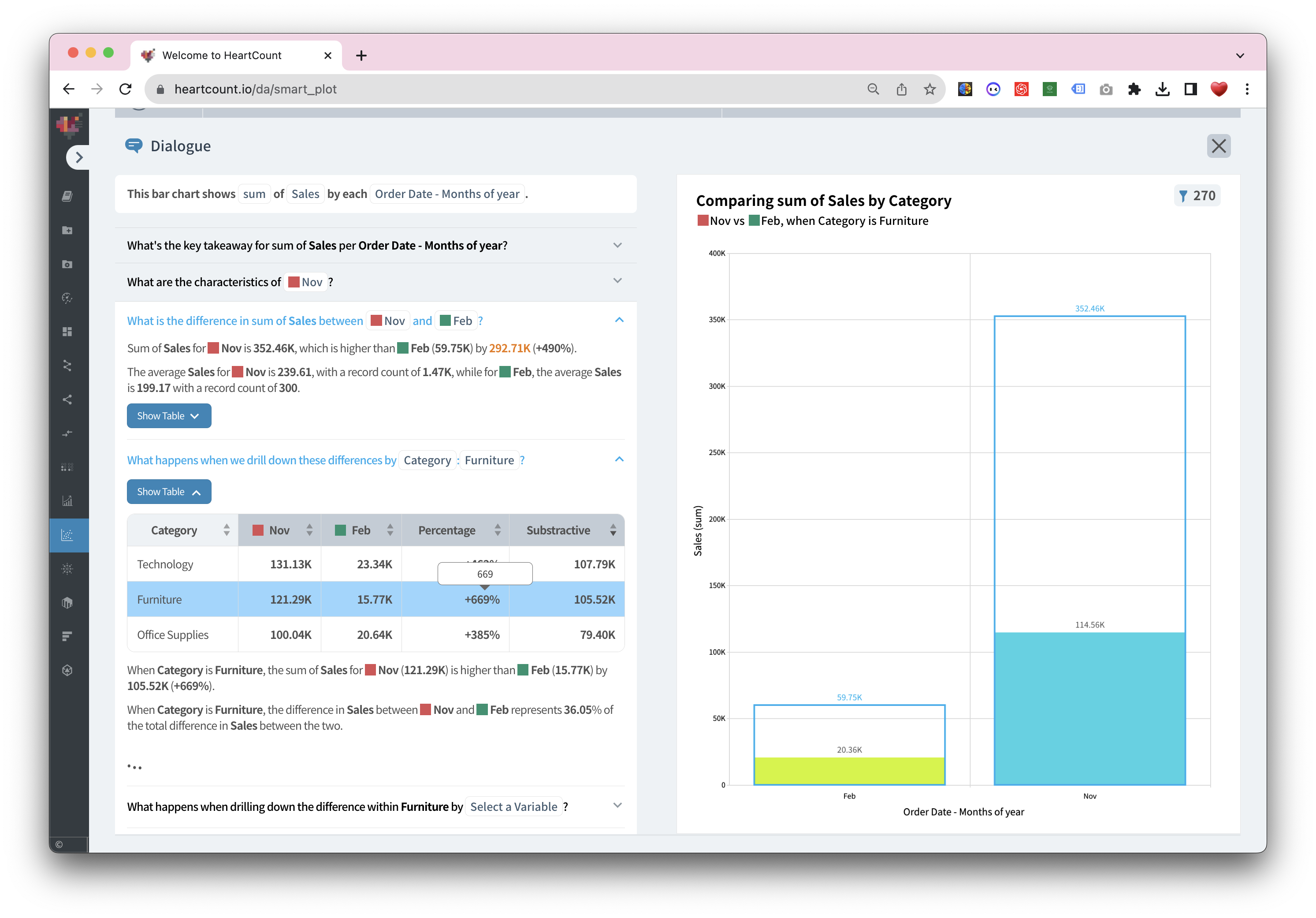Select the Technology row in the table

point(375,564)
